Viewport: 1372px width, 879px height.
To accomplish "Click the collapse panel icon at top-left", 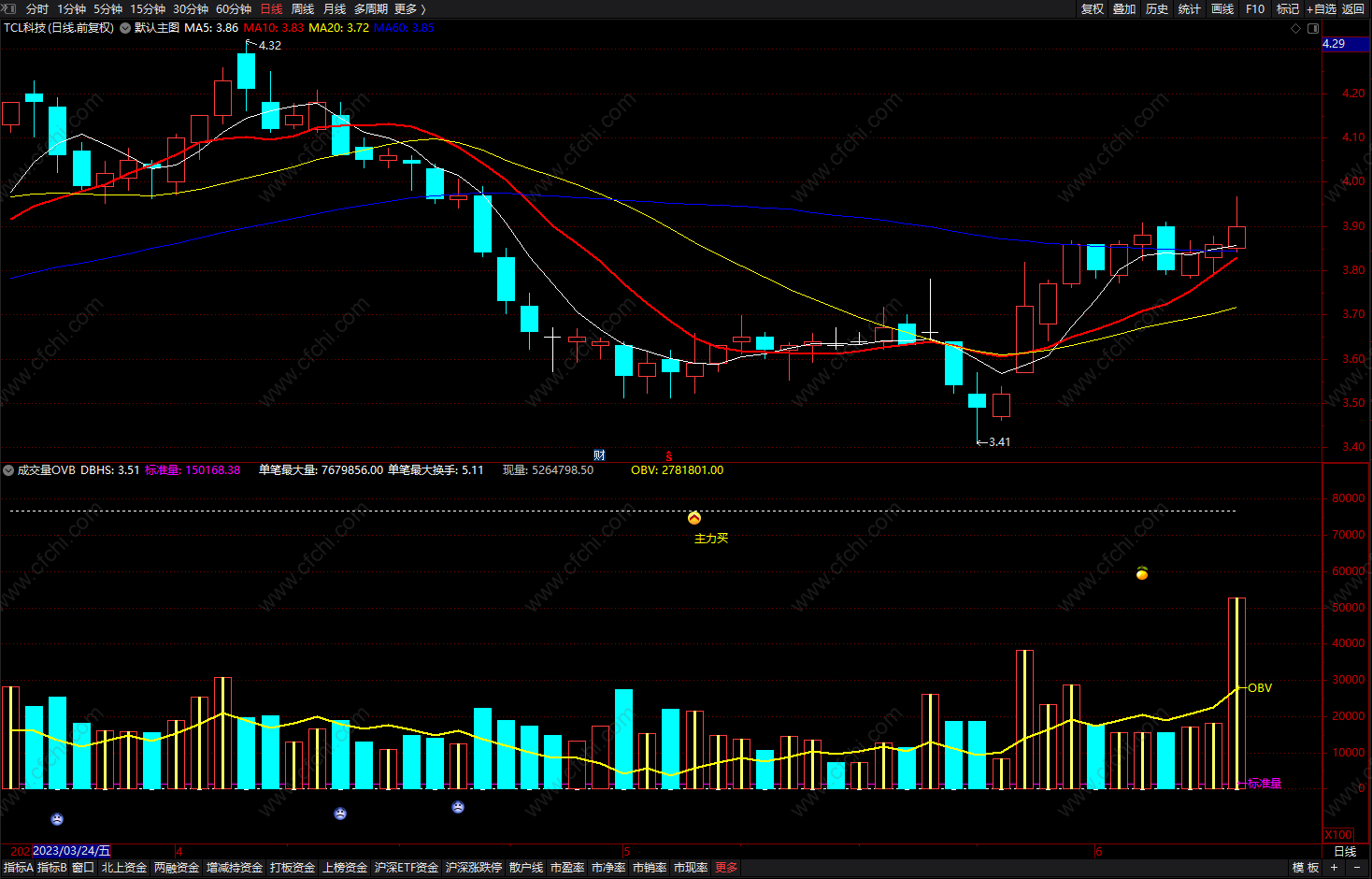I will click(x=9, y=8).
